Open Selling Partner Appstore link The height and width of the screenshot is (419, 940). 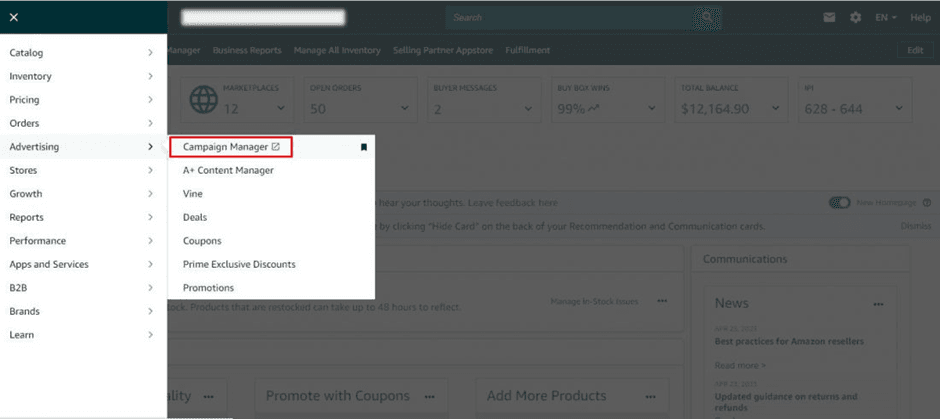click(443, 50)
